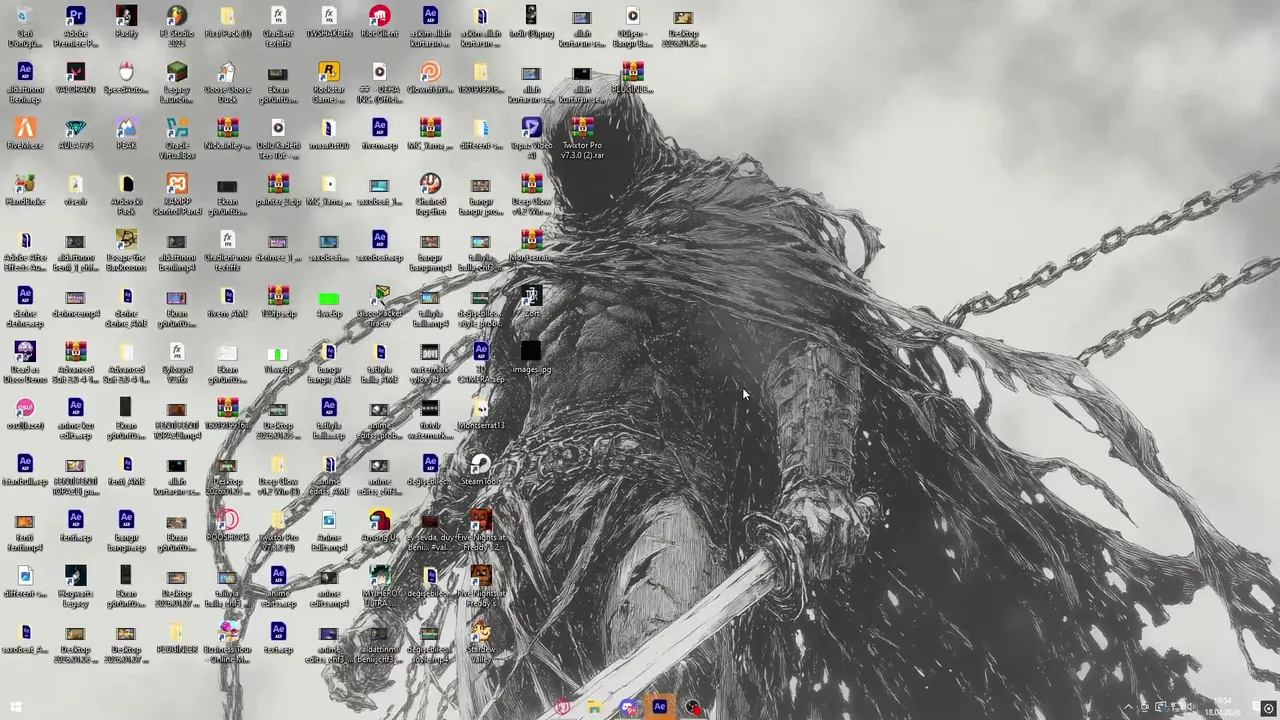This screenshot has width=1280, height=720.
Task: Launch MY HERO ULTRA shortcut
Action: pos(379,587)
